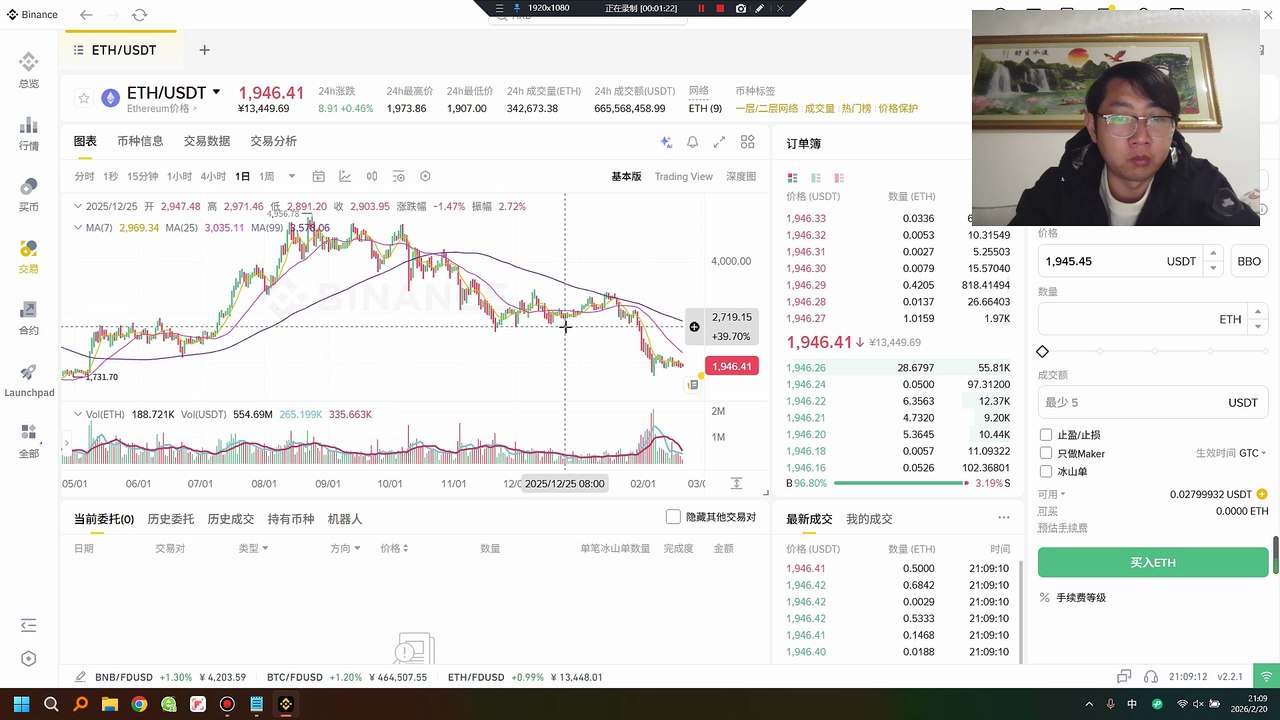Open the 持有币种 holdings tab
The width and height of the screenshot is (1280, 720).
click(291, 519)
